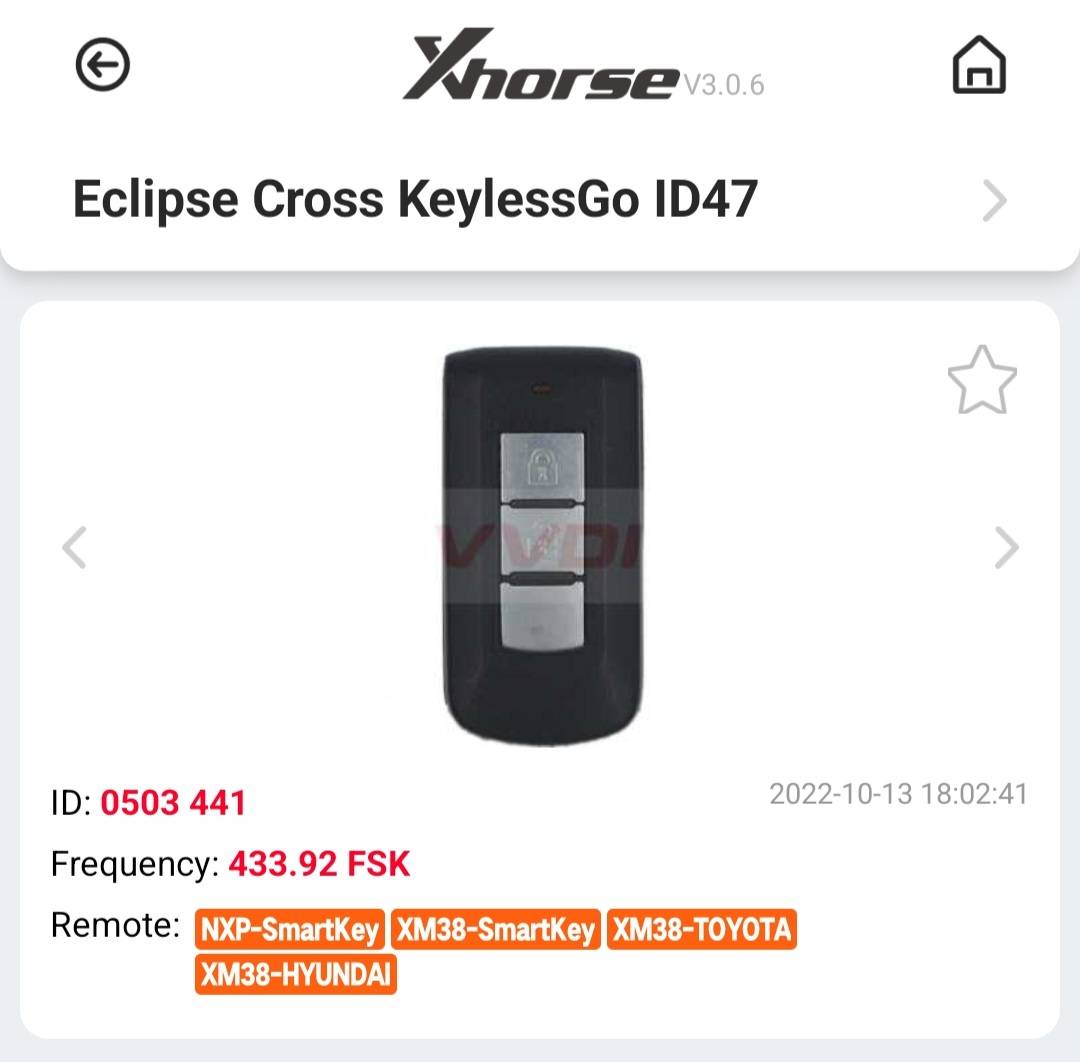1080x1062 pixels.
Task: Open the Eclipse Cross KeylessGo ID47 title
Action: (x=415, y=199)
